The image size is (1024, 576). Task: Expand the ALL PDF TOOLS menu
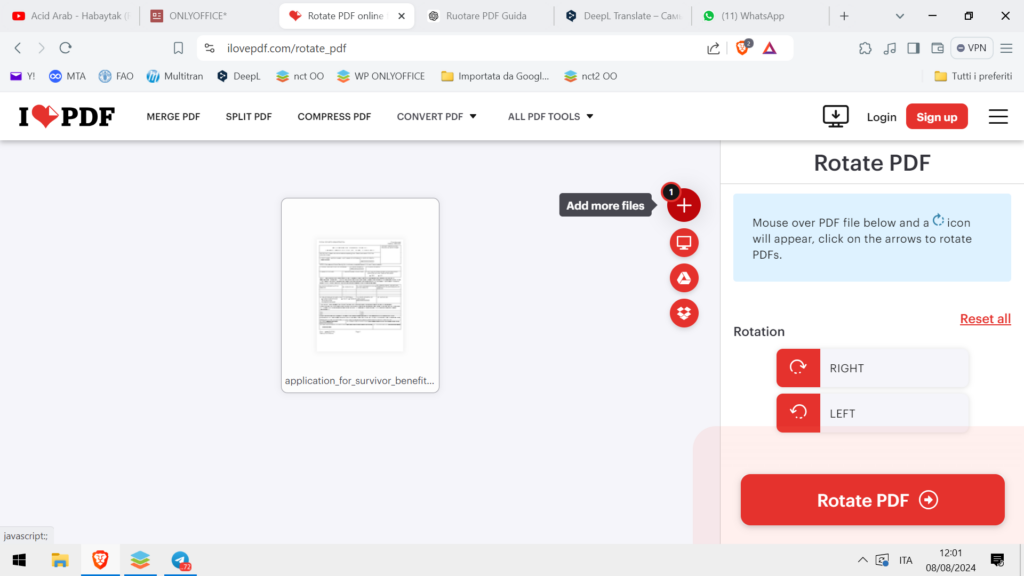coord(550,116)
